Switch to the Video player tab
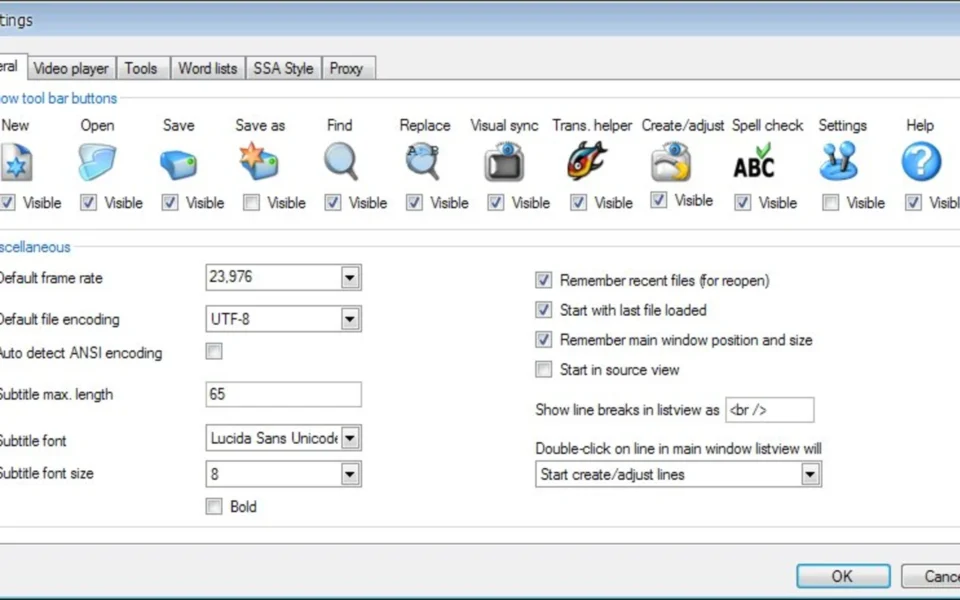 [71, 68]
